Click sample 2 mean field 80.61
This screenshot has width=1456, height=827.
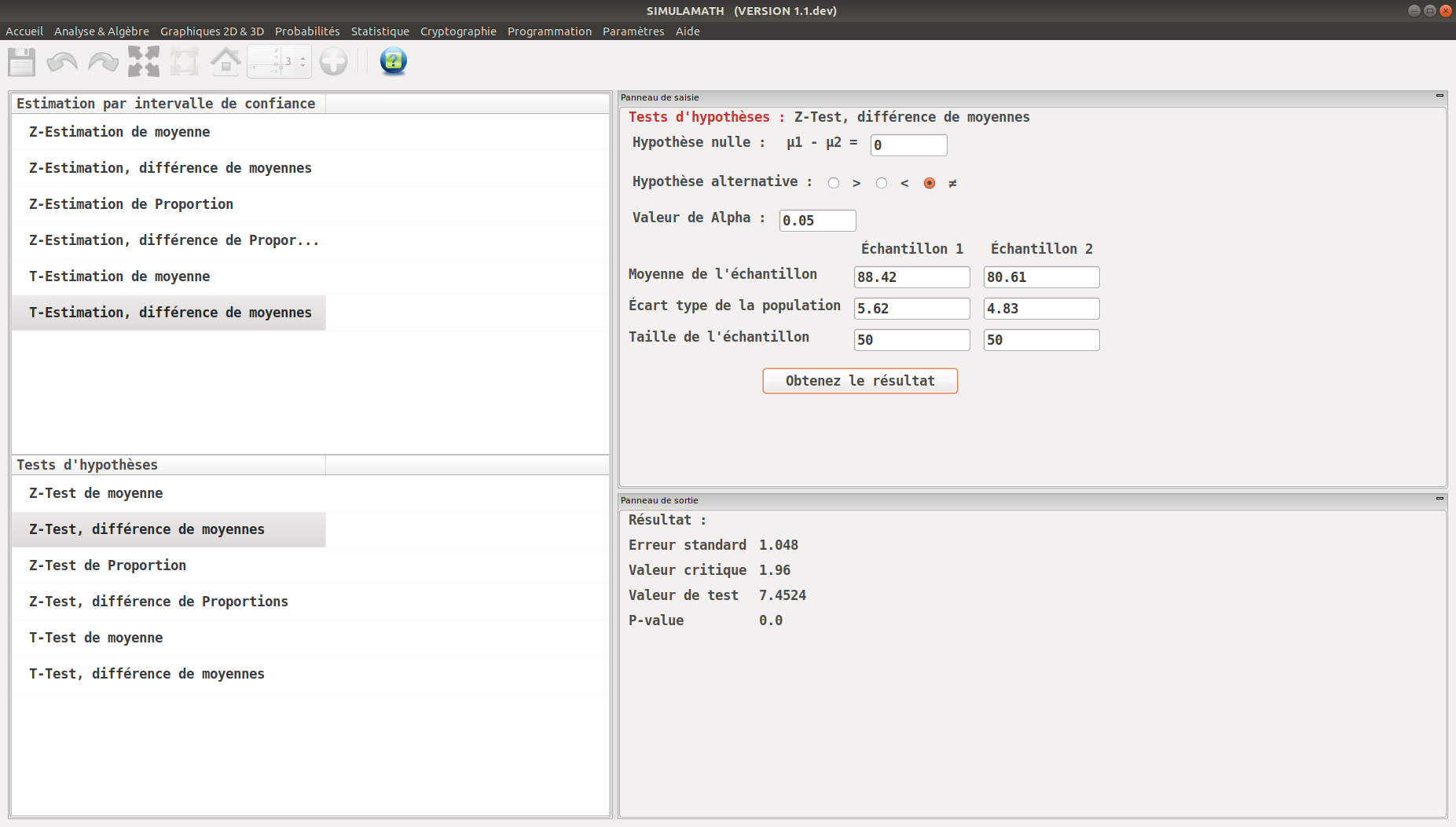(x=1041, y=277)
